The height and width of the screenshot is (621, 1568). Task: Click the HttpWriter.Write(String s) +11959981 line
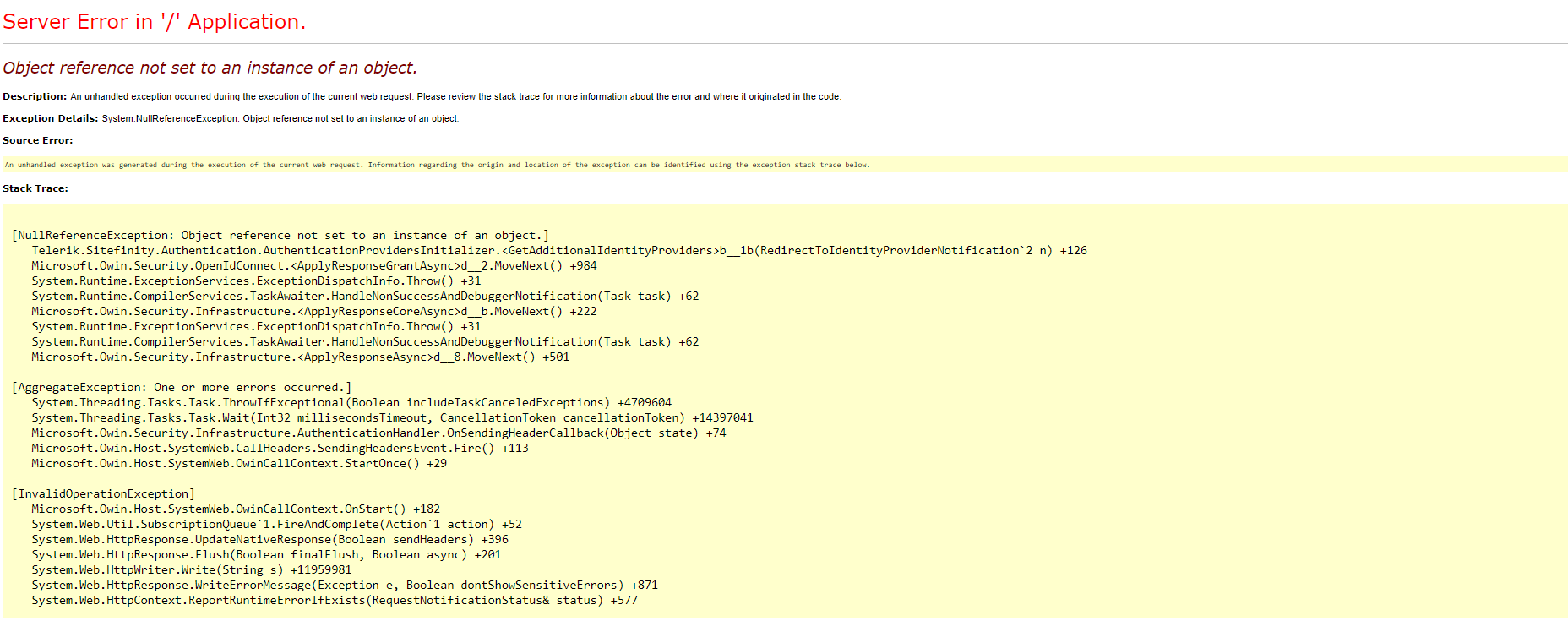[x=192, y=570]
